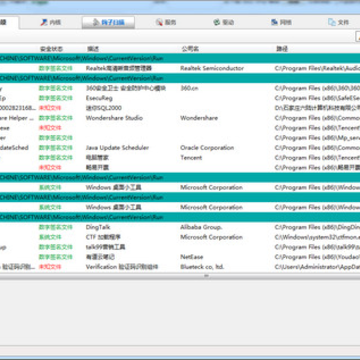
Task: Click the C:\Program Files (x86)\360 path
Action: click(317, 88)
